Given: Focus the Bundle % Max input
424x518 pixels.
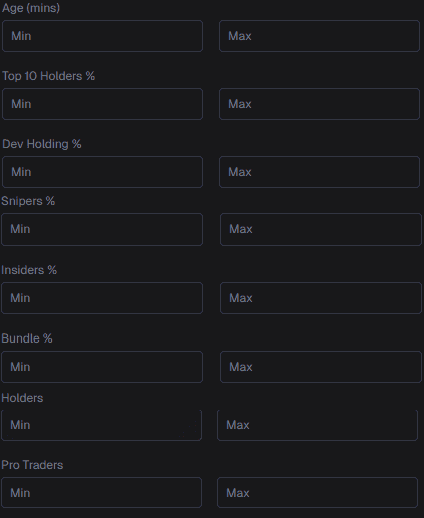Looking at the screenshot, I should [x=321, y=367].
